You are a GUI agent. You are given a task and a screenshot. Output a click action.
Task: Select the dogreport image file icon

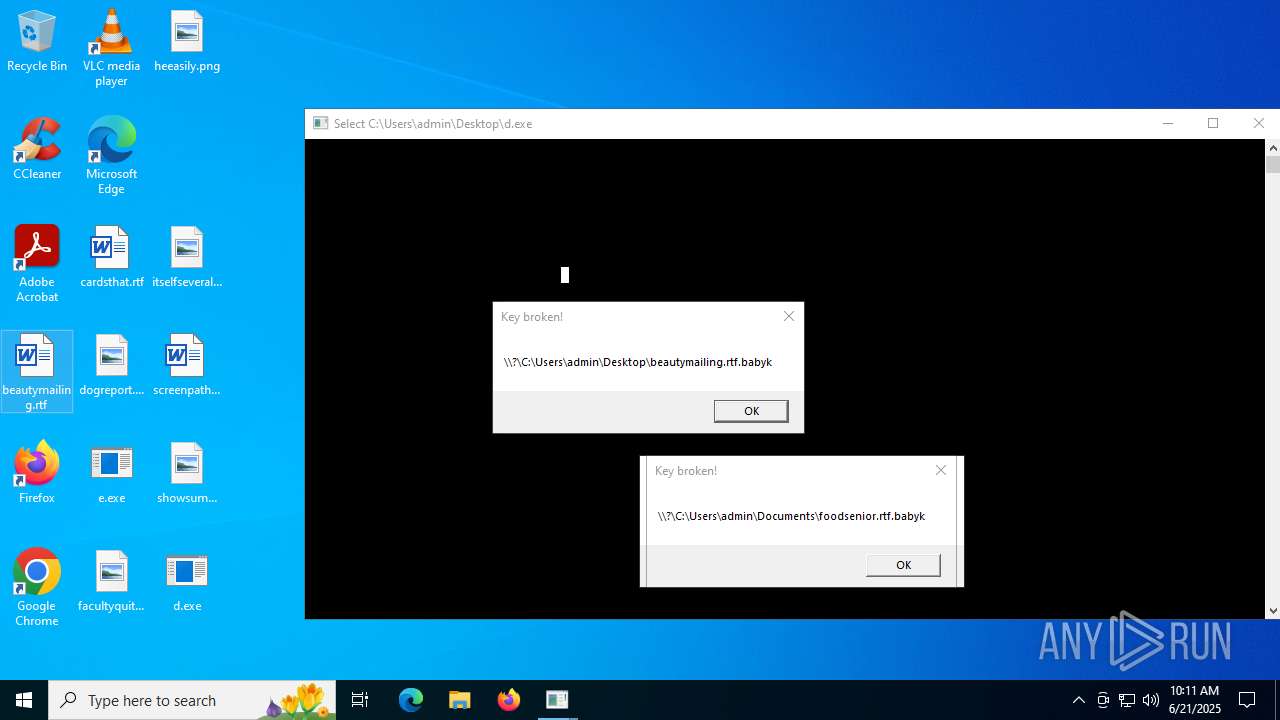point(111,366)
